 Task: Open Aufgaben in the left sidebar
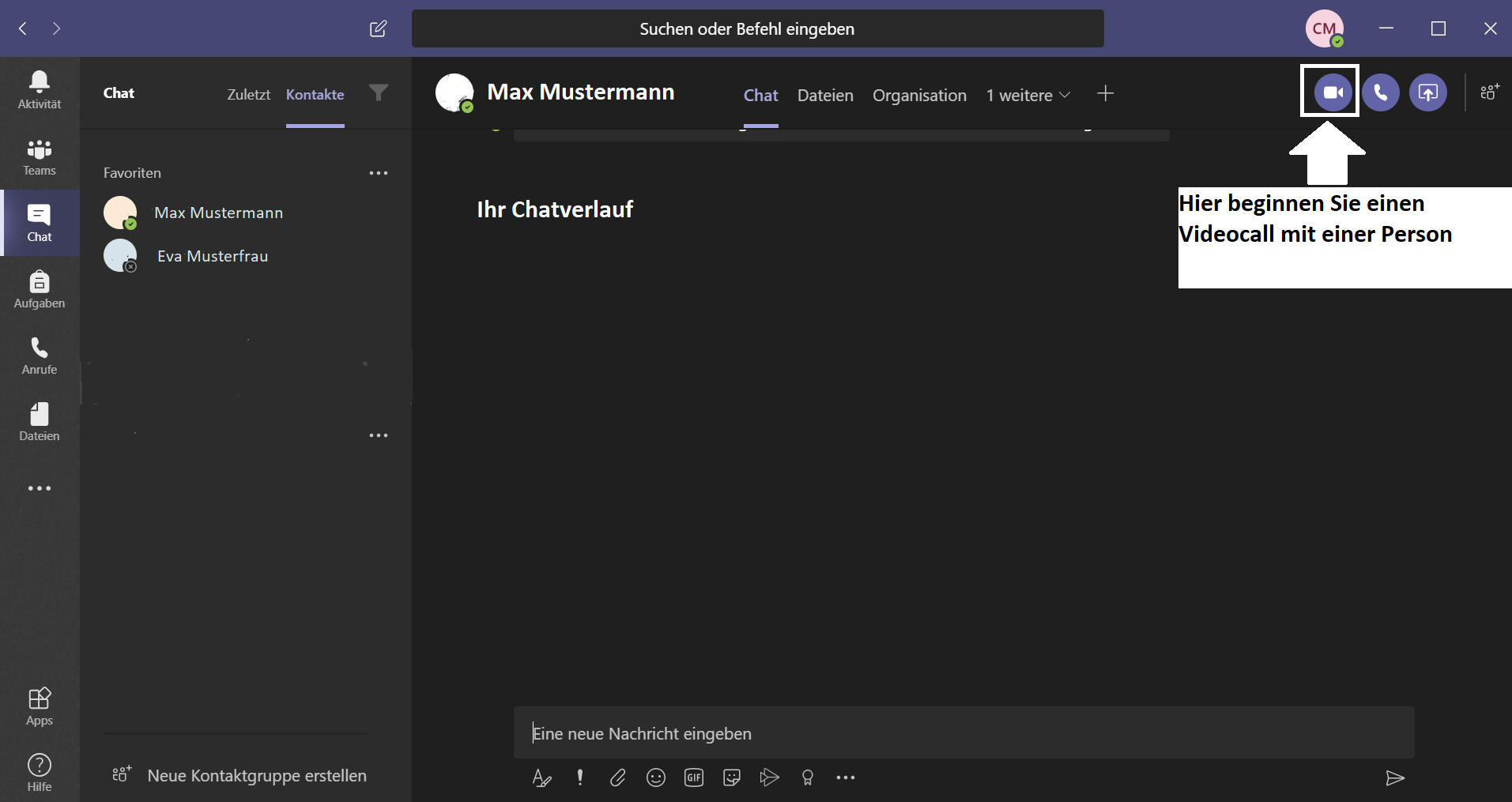pyautogui.click(x=40, y=289)
